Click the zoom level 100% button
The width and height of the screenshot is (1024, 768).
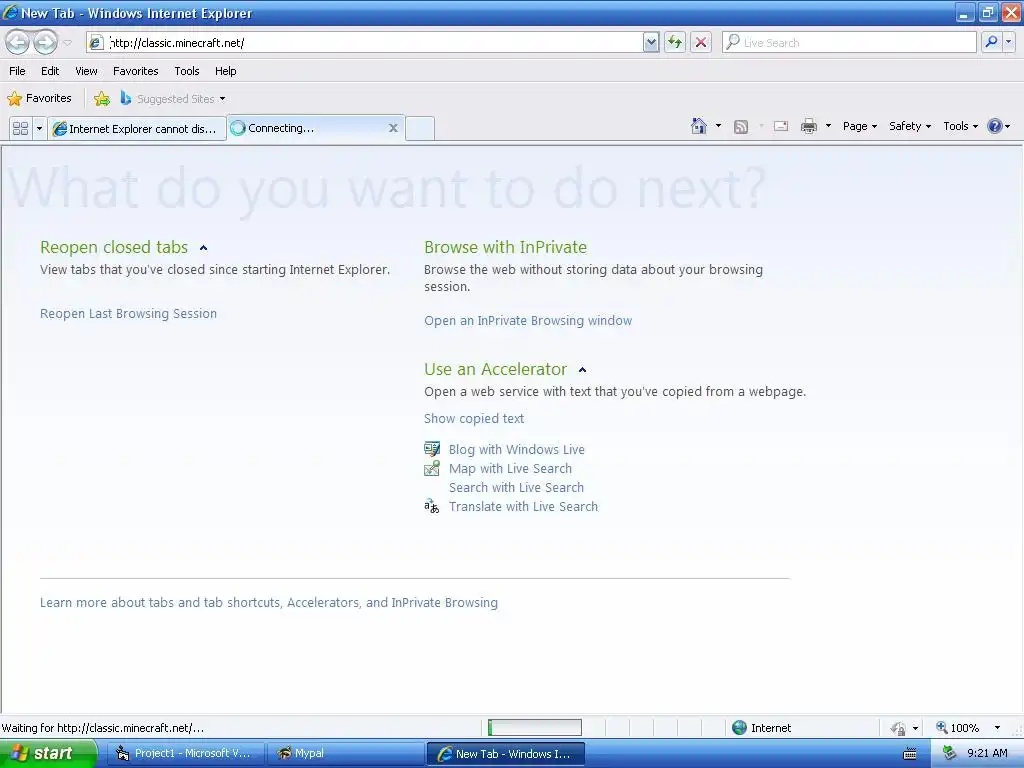957,728
